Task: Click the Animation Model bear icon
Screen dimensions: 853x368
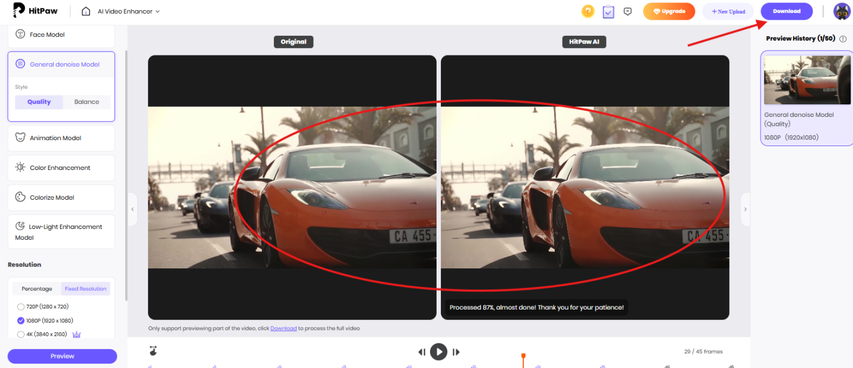Action: click(20, 138)
